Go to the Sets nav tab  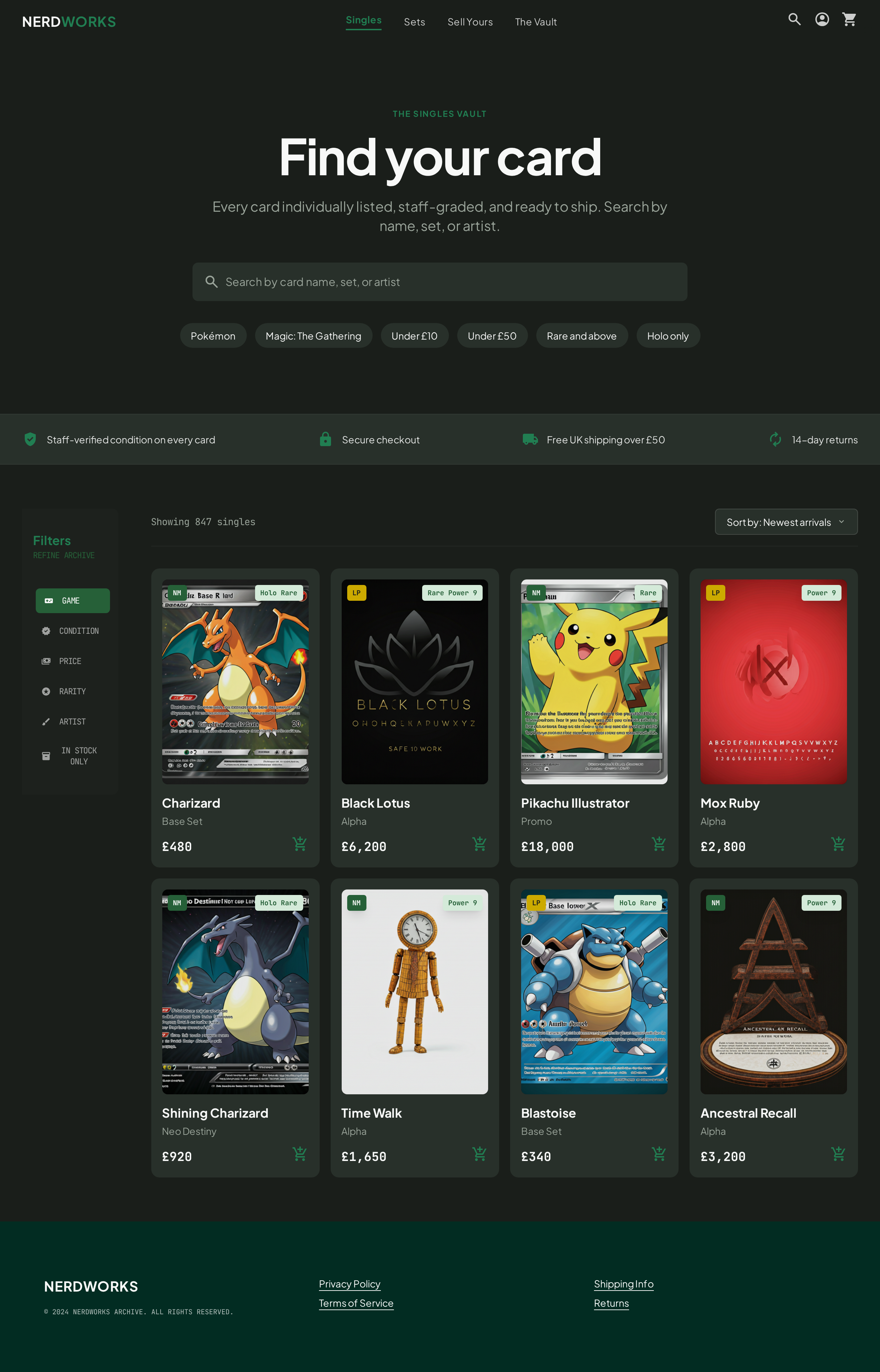[414, 22]
